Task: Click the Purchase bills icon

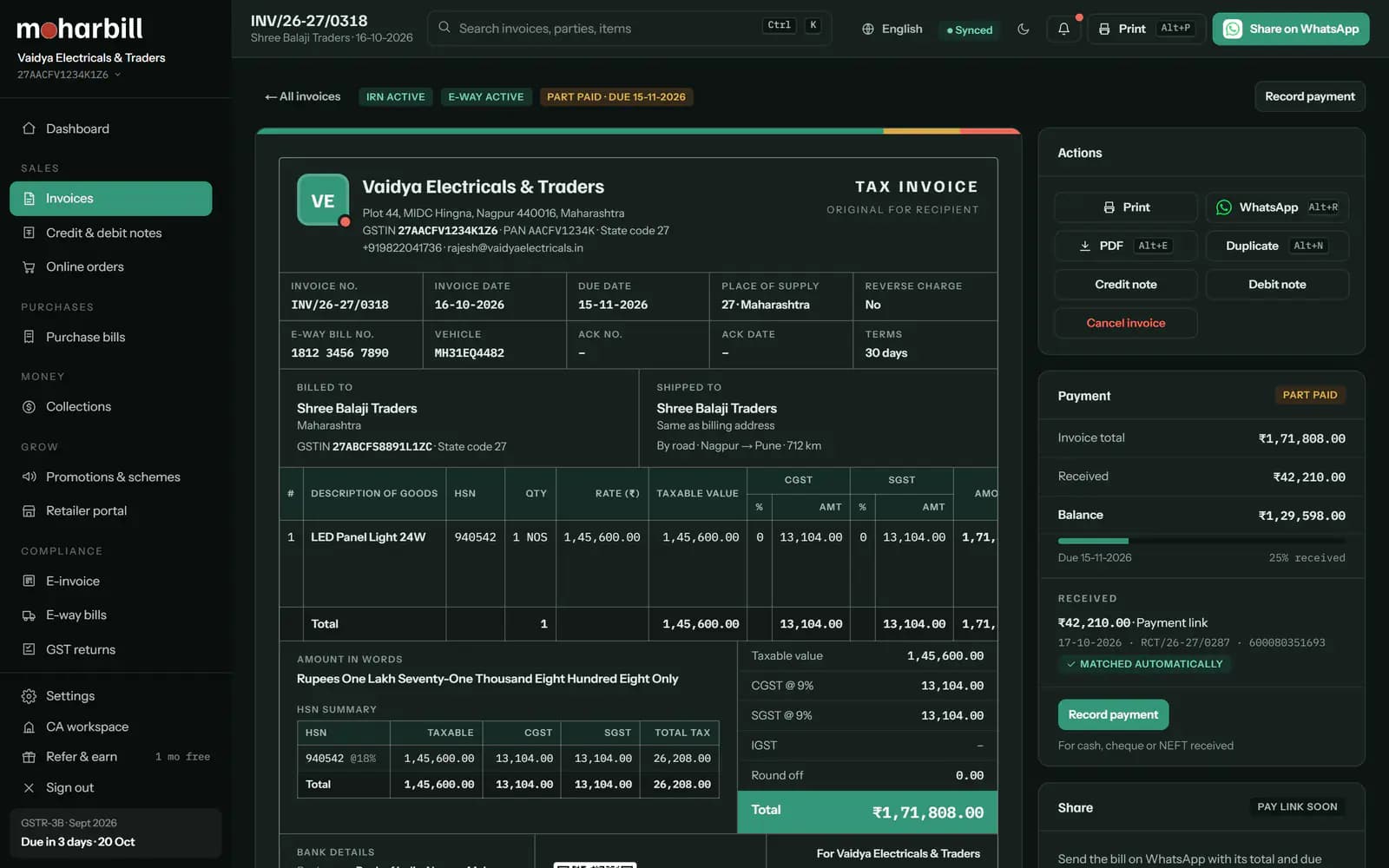Action: [x=29, y=337]
